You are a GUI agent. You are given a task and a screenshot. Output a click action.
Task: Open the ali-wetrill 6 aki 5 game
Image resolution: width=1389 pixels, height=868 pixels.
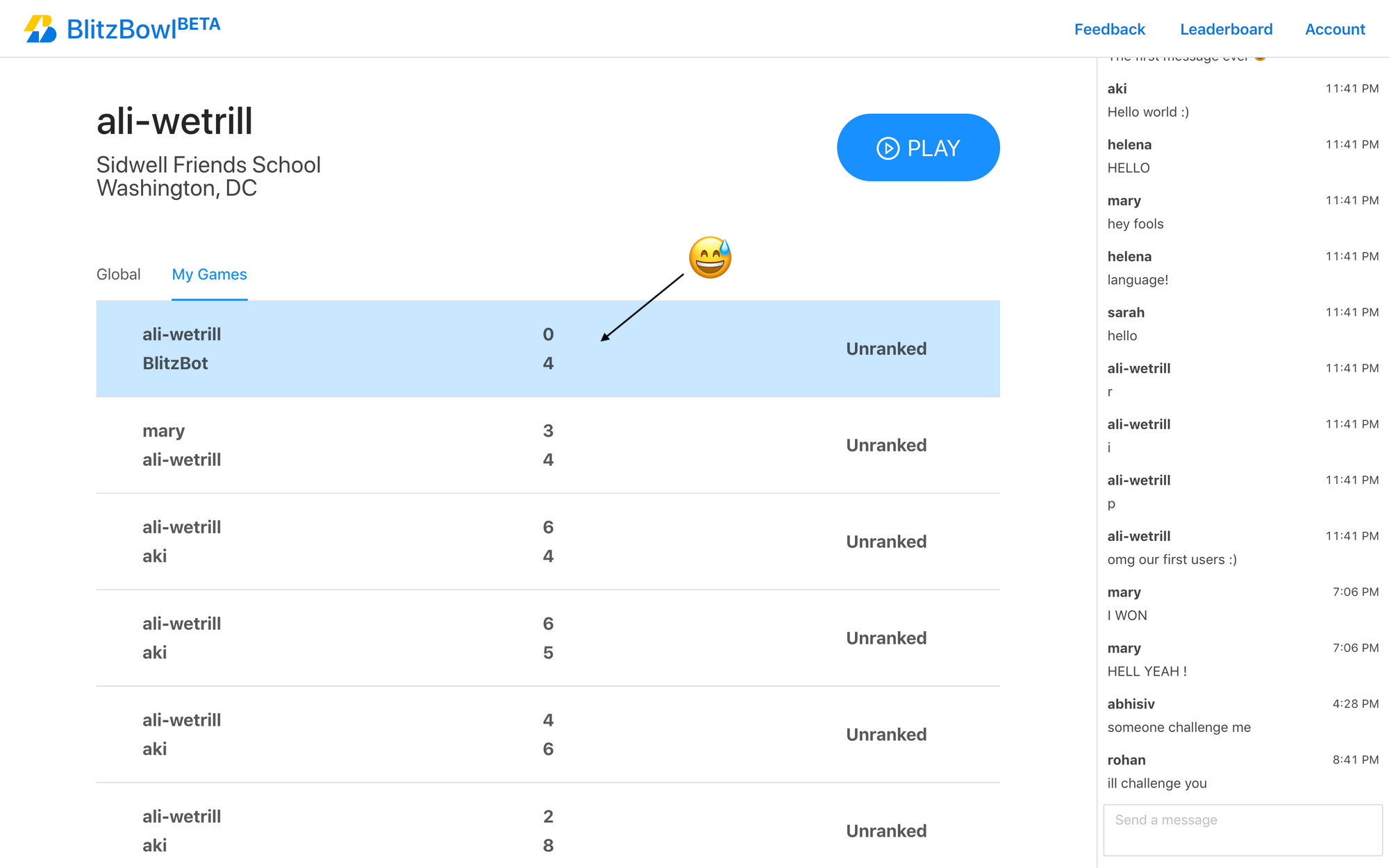click(x=547, y=638)
